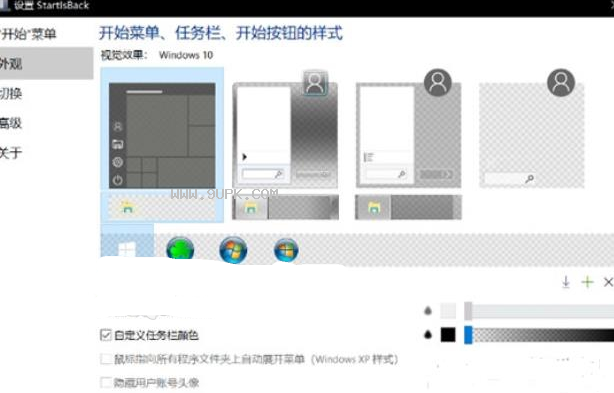Click the upper opacity slider handle
614x393 pixels.
[x=468, y=311]
